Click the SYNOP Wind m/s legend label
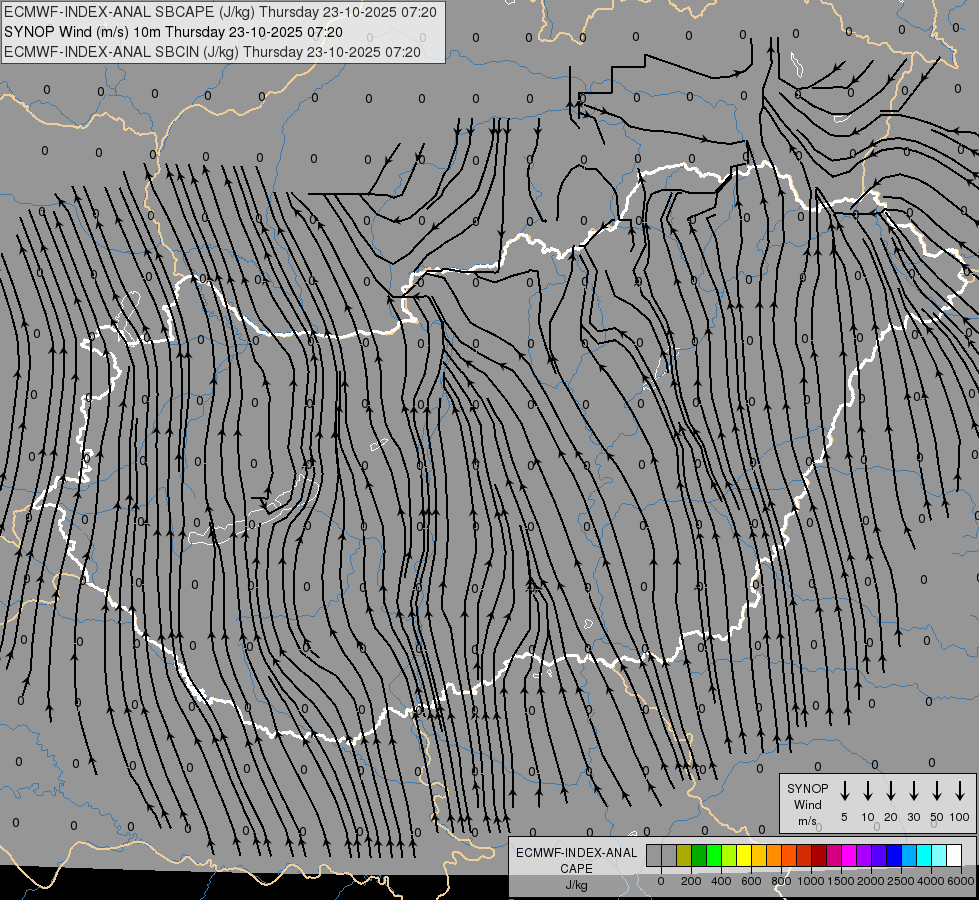979x900 pixels. [x=807, y=804]
